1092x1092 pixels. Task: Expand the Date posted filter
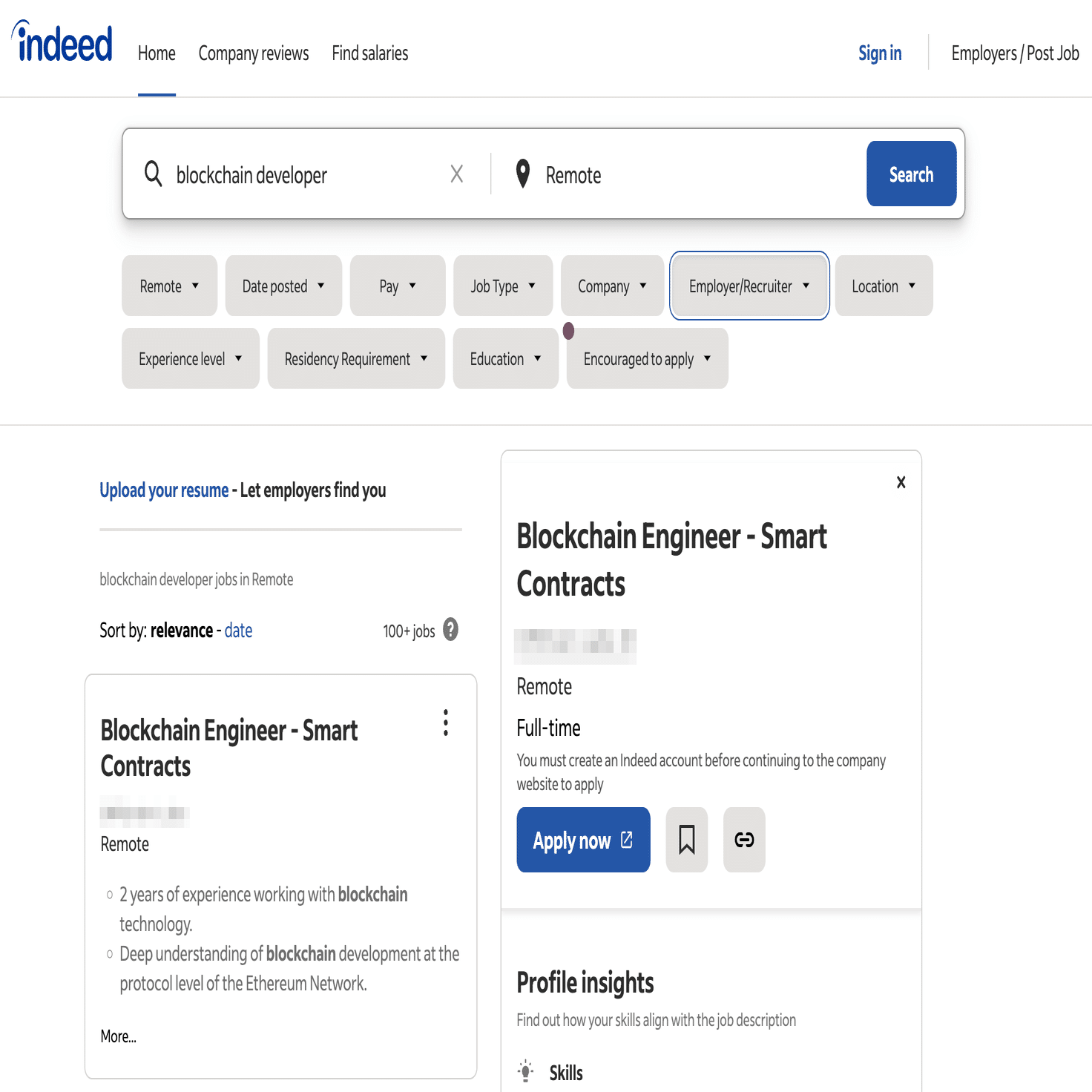pyautogui.click(x=283, y=286)
